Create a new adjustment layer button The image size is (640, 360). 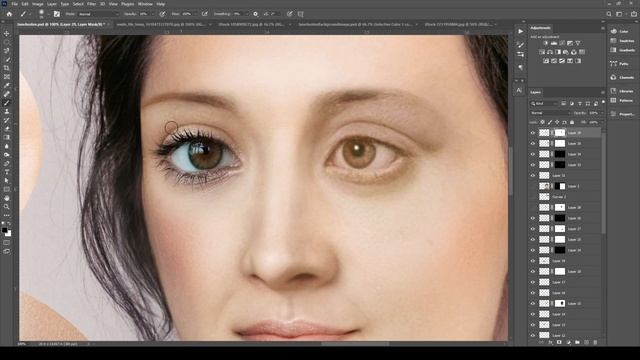(x=568, y=342)
